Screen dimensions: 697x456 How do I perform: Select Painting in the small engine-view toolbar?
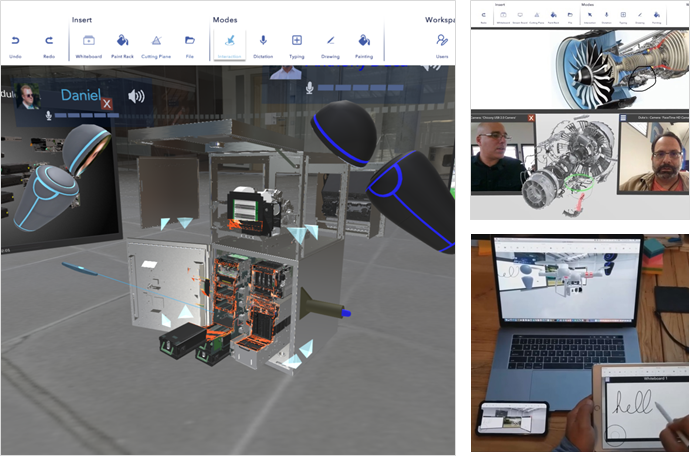(657, 17)
